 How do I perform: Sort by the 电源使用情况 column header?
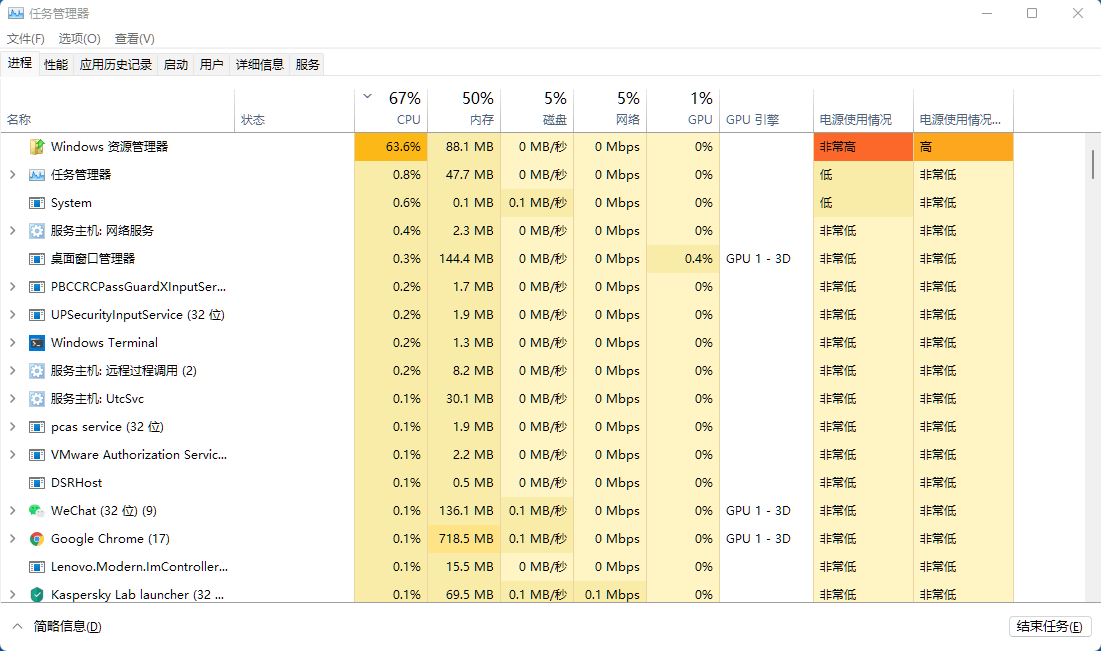[x=864, y=110]
